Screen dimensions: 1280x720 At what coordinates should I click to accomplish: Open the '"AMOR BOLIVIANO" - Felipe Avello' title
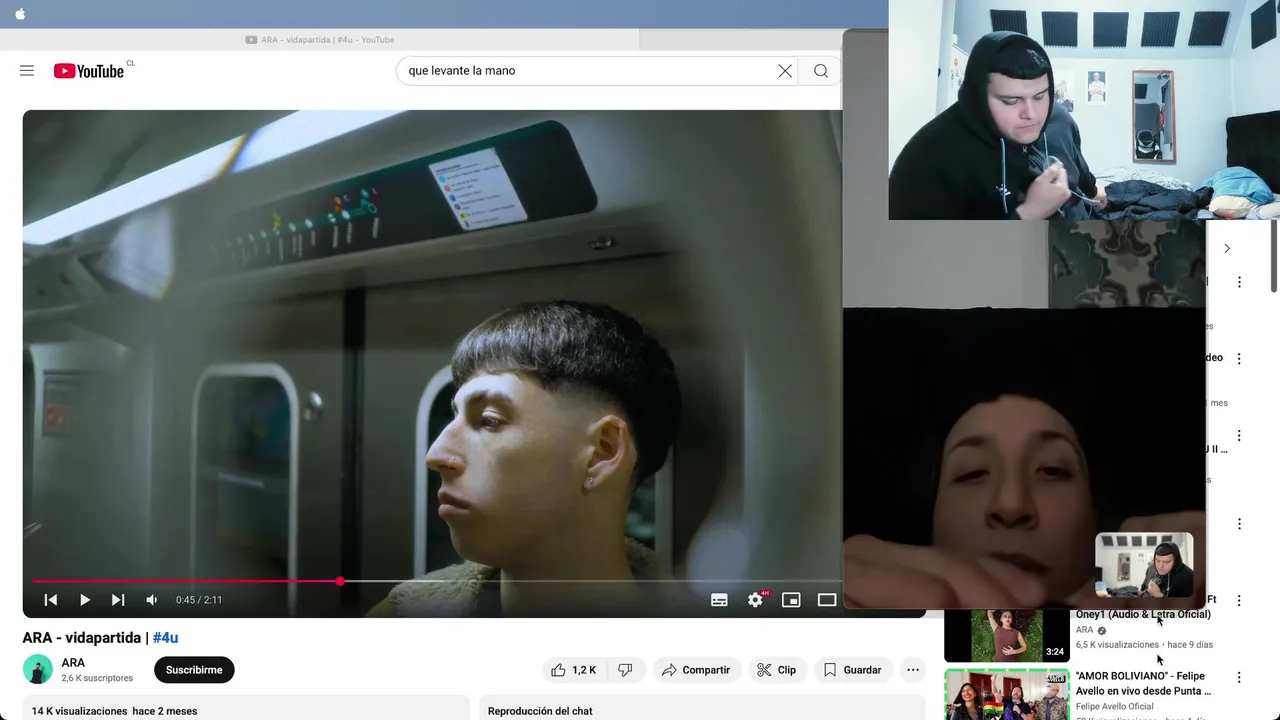[1144, 683]
